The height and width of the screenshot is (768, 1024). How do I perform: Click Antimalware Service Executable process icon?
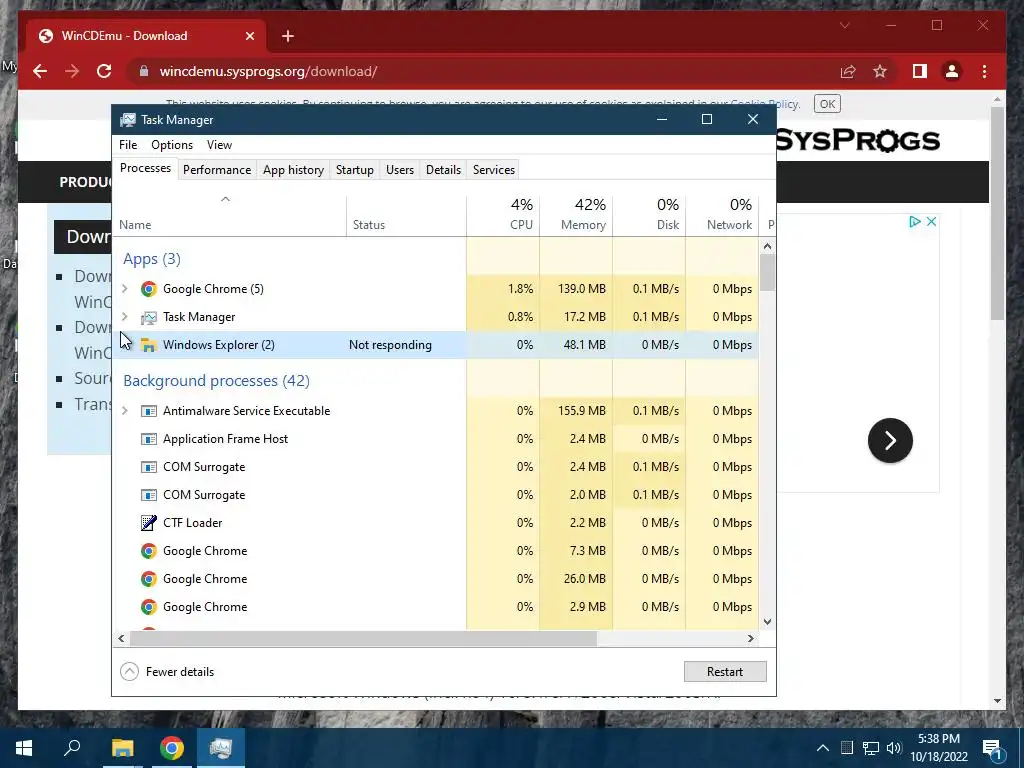149,411
